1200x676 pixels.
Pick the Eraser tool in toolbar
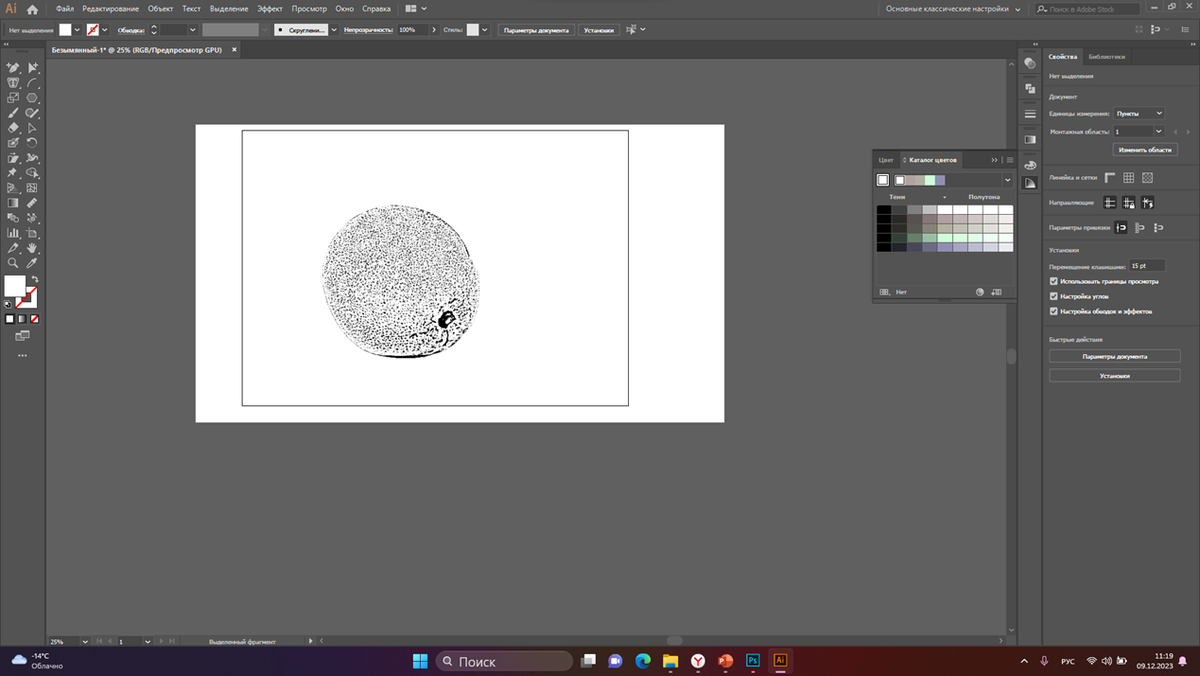(13, 128)
